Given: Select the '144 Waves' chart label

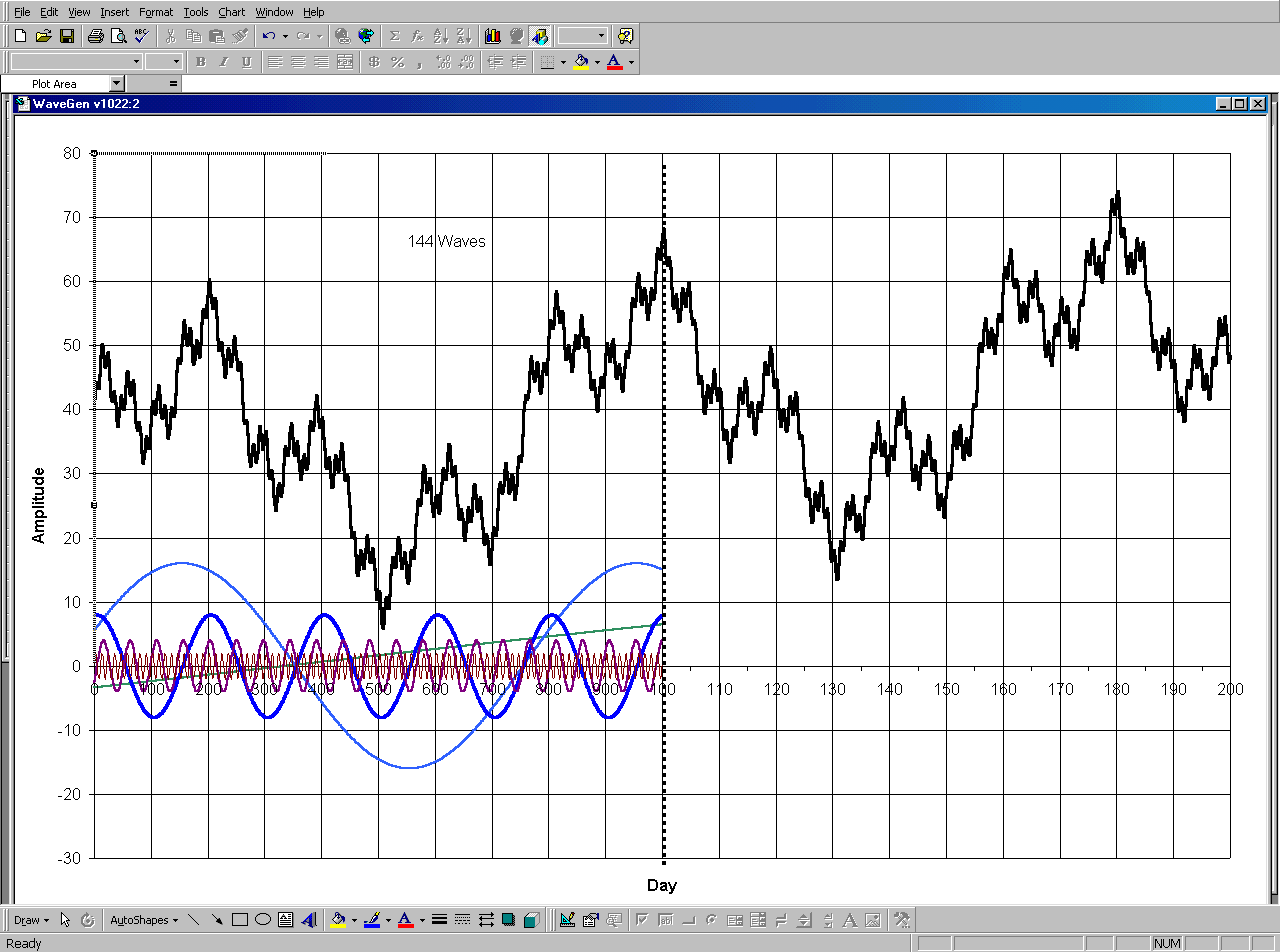Looking at the screenshot, I should tap(446, 241).
